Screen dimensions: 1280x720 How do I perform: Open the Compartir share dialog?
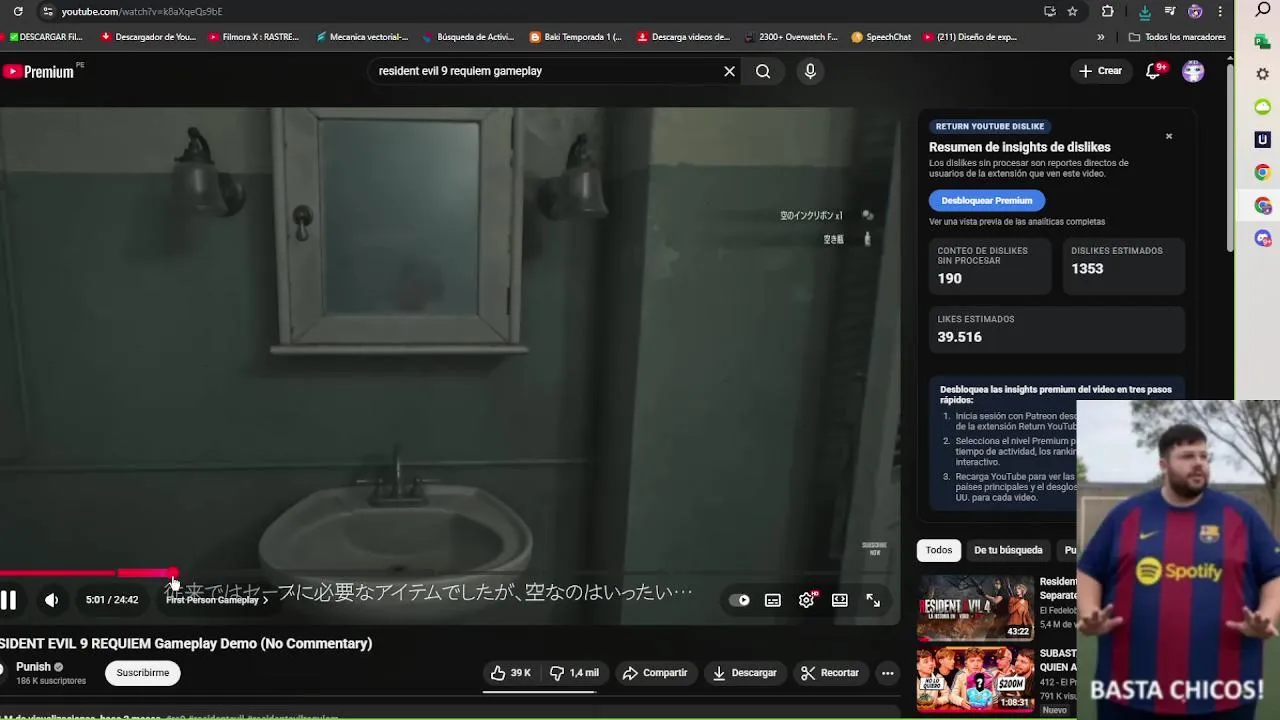click(655, 673)
